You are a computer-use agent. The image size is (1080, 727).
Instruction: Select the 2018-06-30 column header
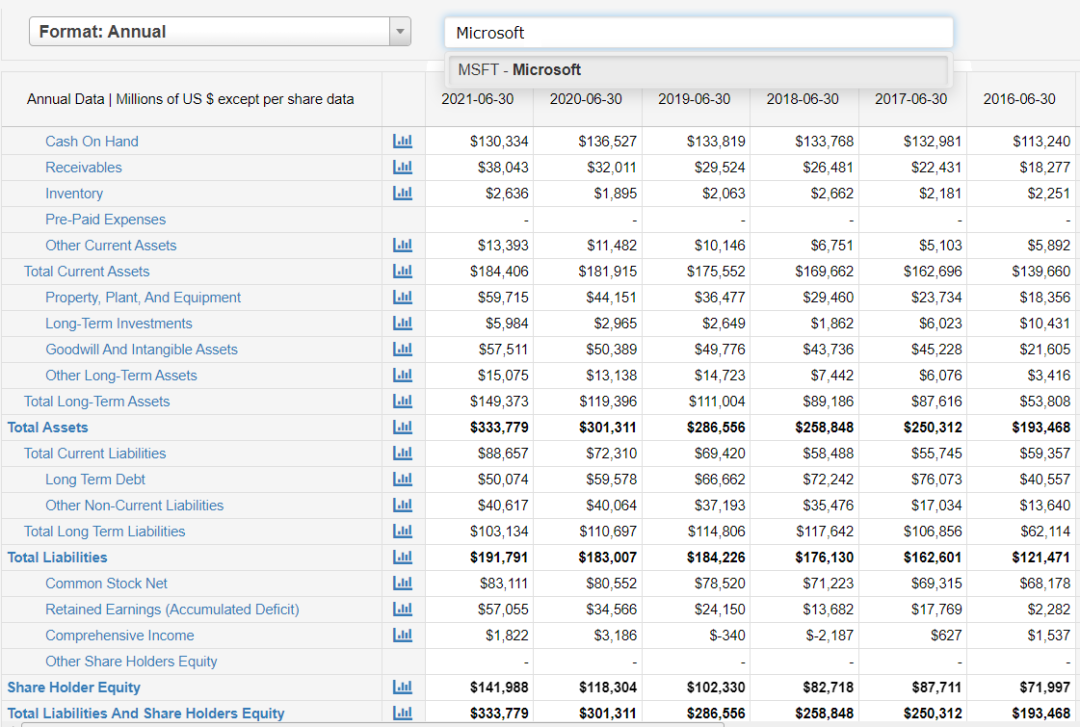pyautogui.click(x=802, y=99)
